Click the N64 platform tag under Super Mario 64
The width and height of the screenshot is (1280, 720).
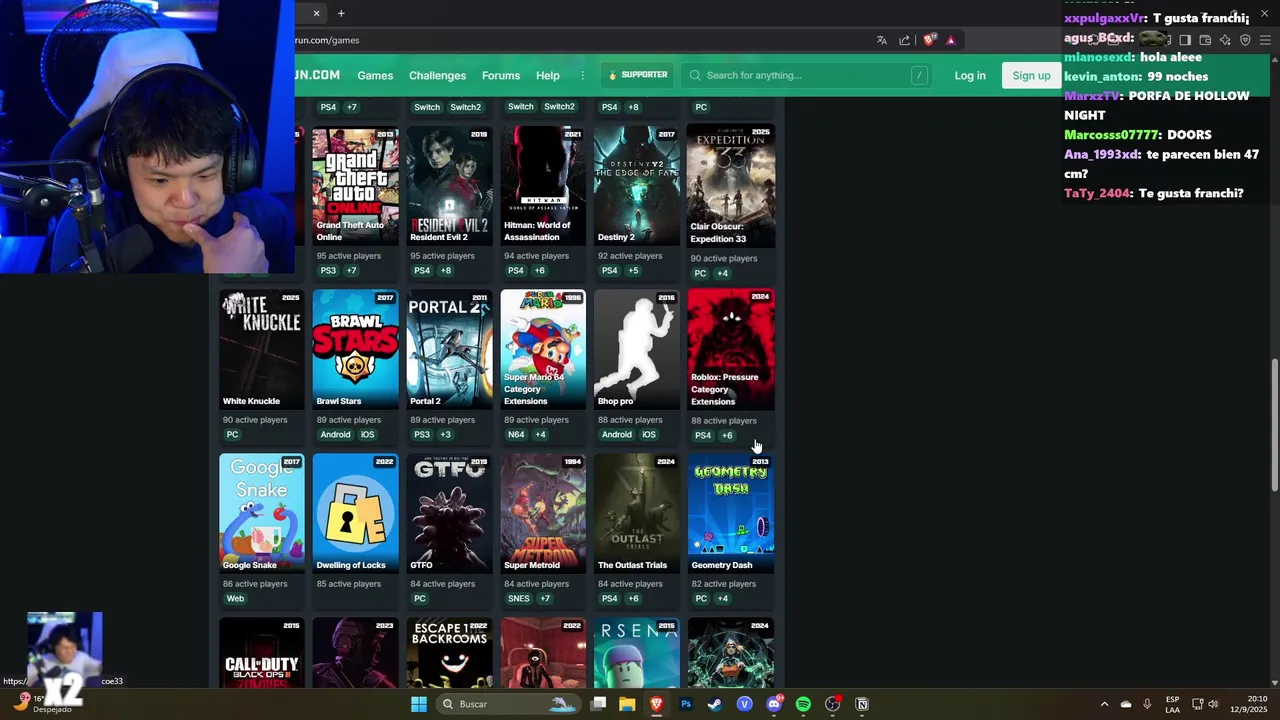point(516,435)
